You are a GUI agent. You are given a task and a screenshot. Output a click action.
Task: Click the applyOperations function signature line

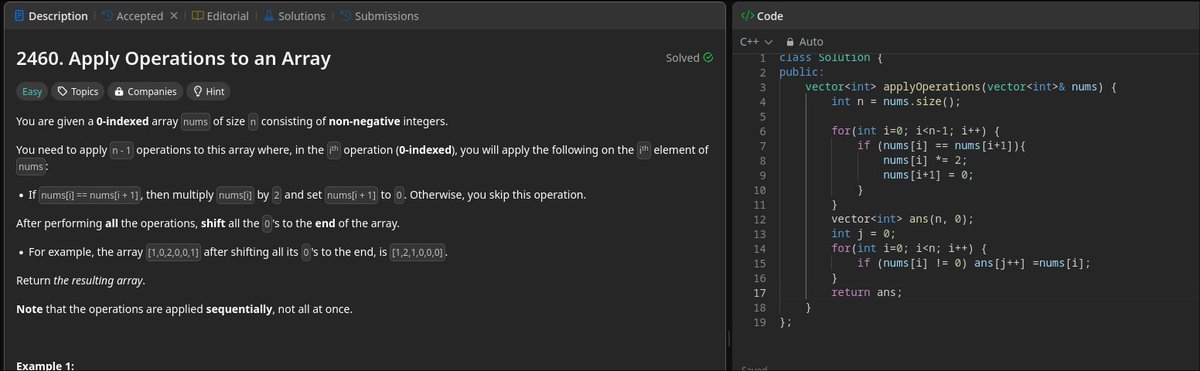960,86
